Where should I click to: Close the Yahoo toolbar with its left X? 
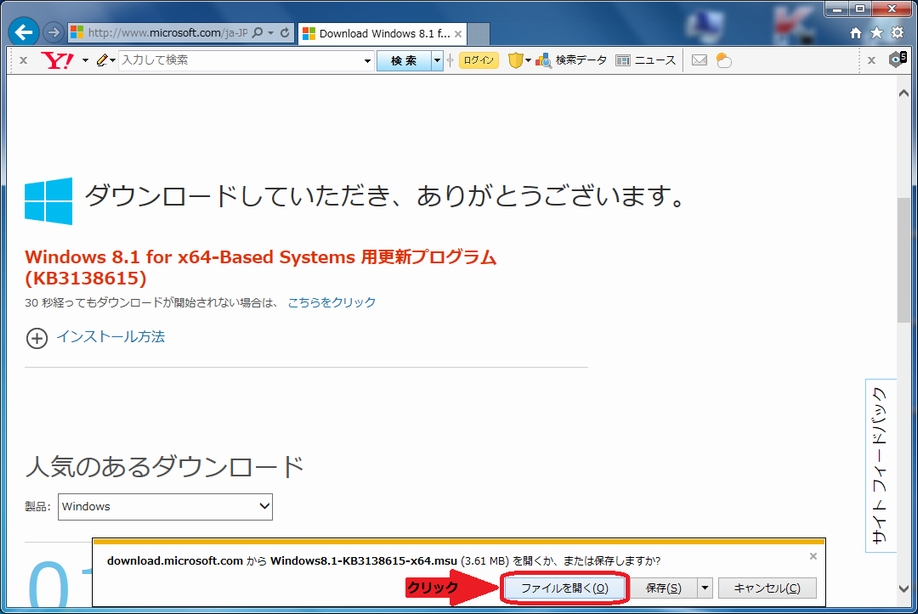coord(23,60)
